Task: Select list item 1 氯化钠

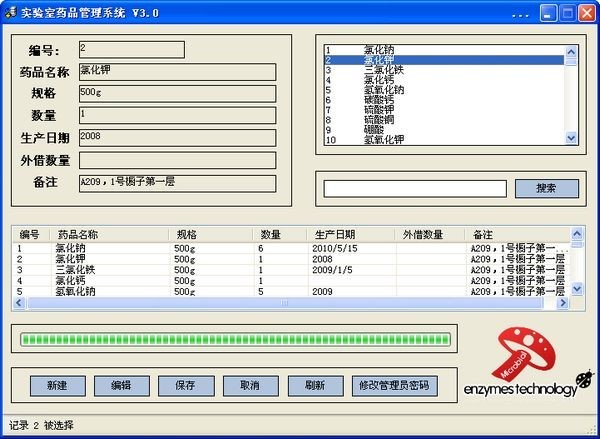Action: tap(444, 50)
